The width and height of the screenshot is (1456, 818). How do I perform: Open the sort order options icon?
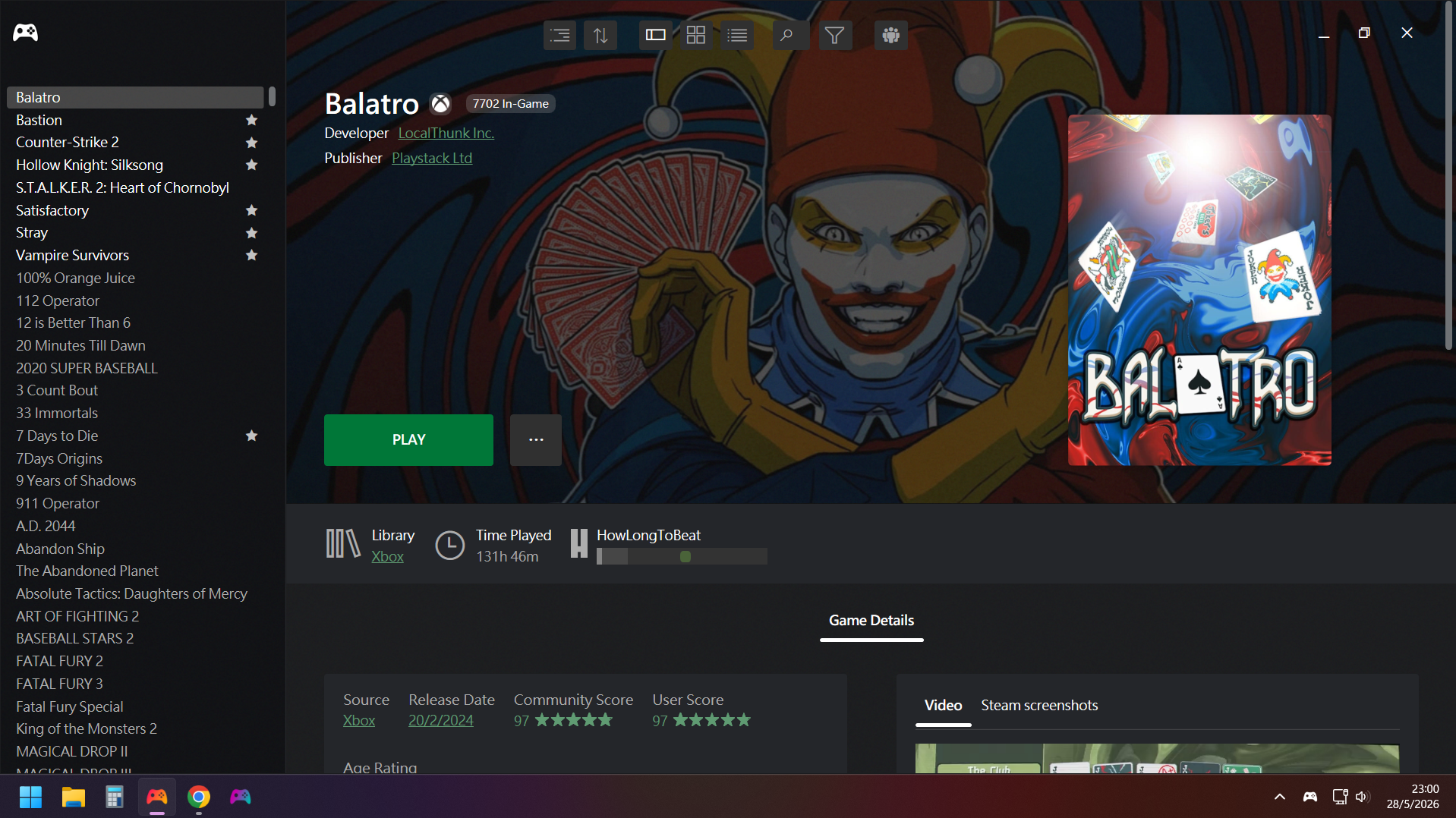pos(600,35)
